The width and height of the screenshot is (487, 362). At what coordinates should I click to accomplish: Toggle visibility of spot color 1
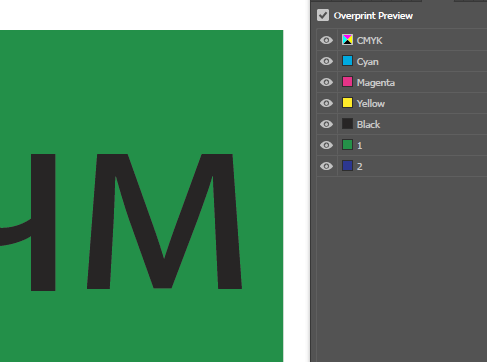pyautogui.click(x=326, y=145)
